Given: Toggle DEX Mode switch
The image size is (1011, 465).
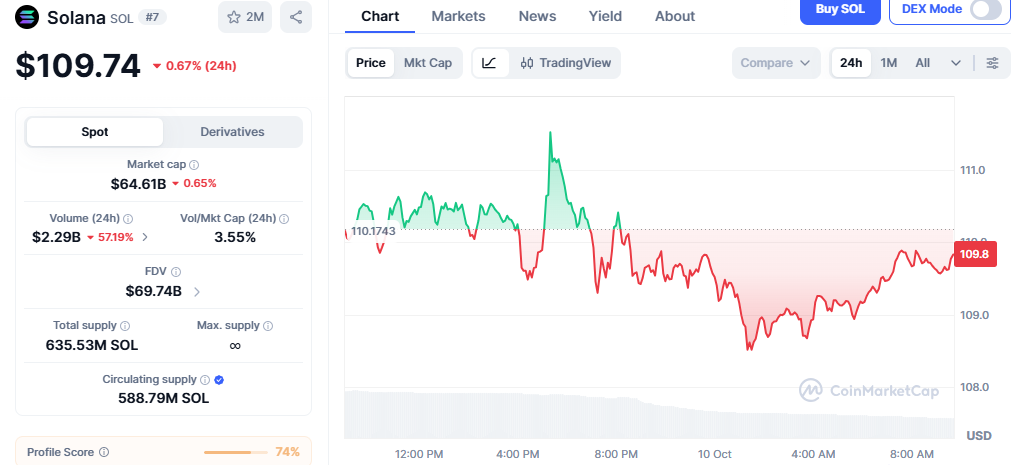Looking at the screenshot, I should 985,9.
